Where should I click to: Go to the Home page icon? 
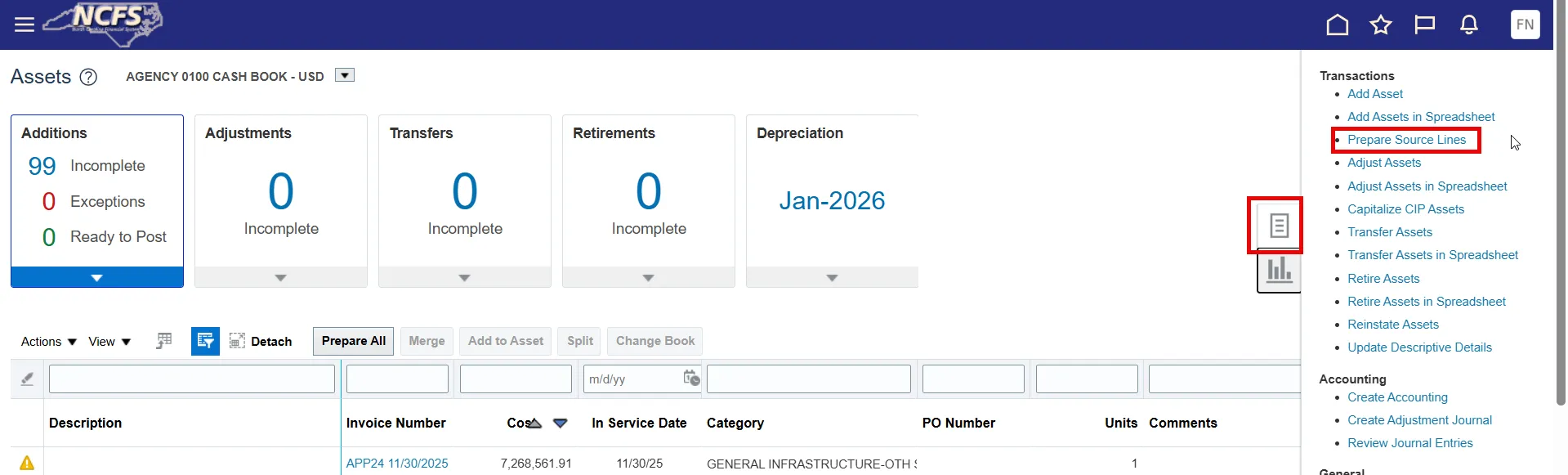1337,25
